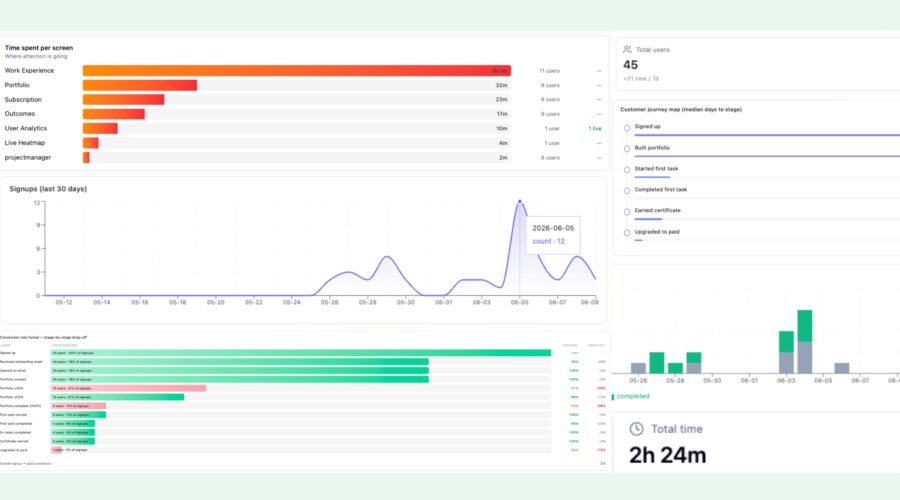The width and height of the screenshot is (900, 500).
Task: Click the Upgraded to paid funnel bar
Action: click(56, 450)
